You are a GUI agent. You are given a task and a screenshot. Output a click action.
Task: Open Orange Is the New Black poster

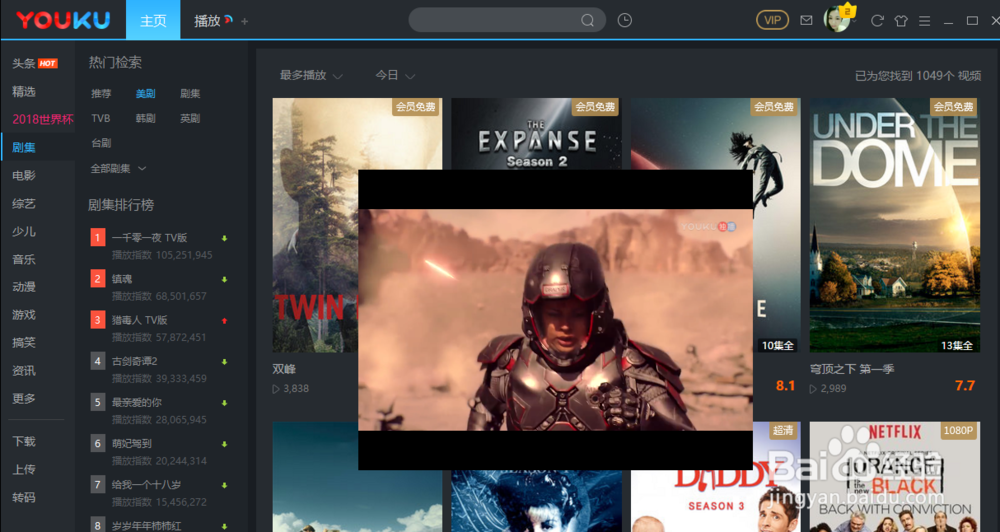point(895,477)
